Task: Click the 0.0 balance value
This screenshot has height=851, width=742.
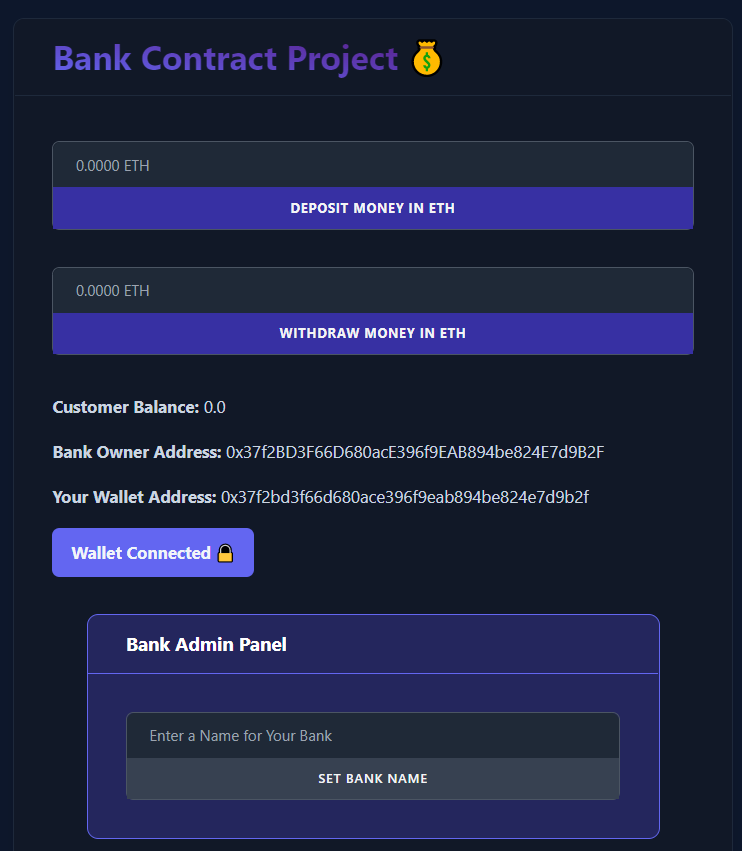Action: point(216,407)
